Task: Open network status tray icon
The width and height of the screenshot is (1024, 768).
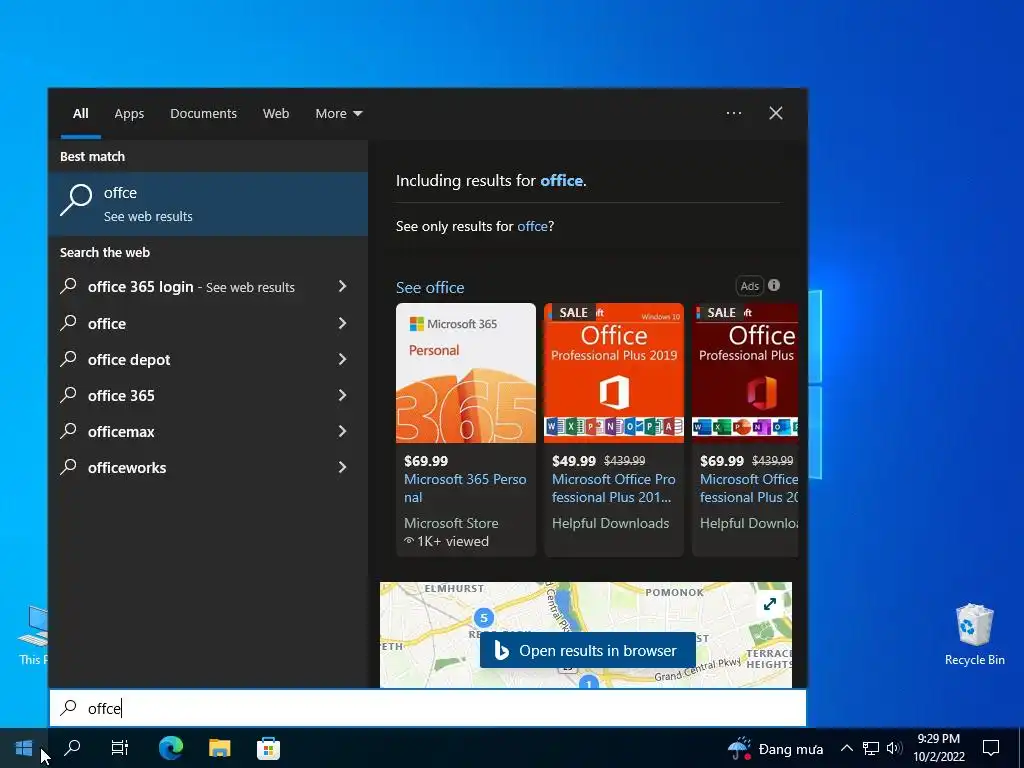Action: pyautogui.click(x=871, y=748)
